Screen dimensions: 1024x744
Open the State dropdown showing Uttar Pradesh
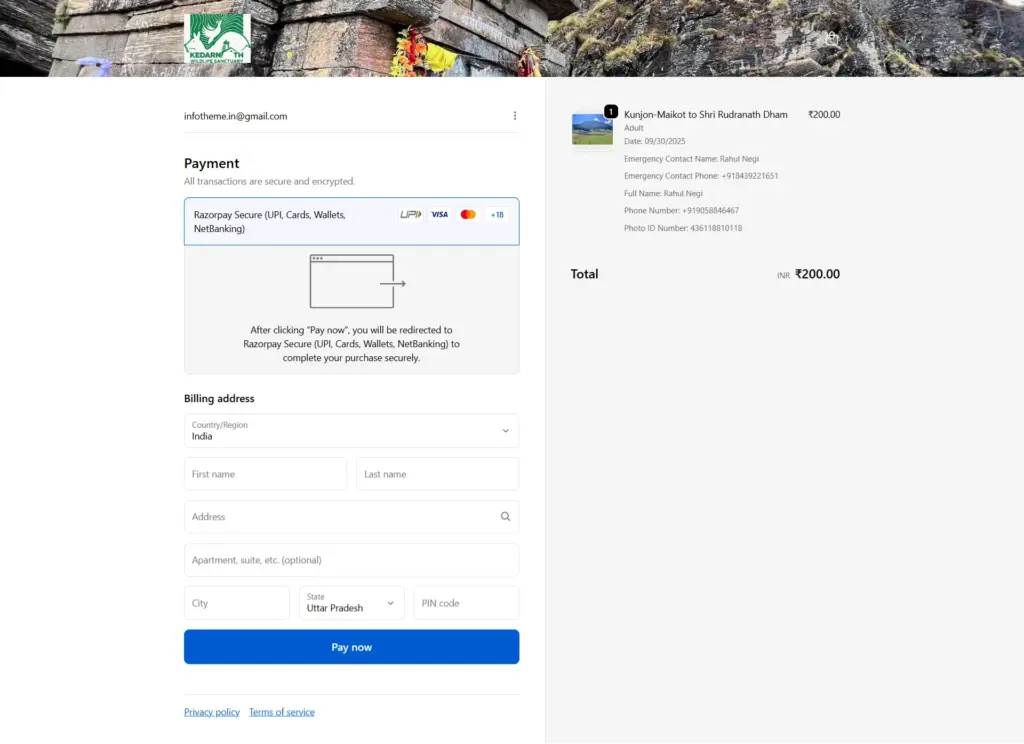tap(351, 603)
